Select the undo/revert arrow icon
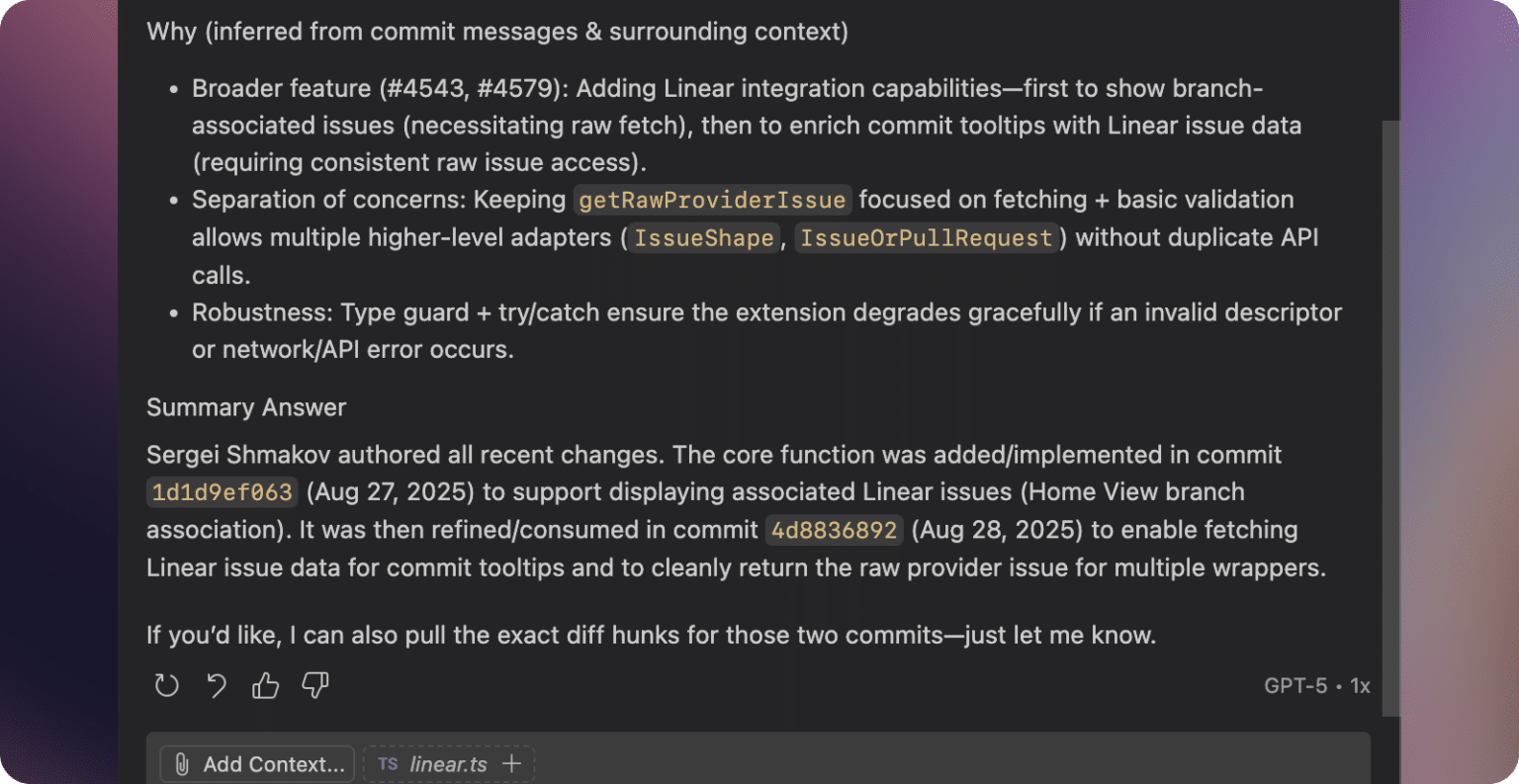Screen dimensions: 1519x784 216,685
